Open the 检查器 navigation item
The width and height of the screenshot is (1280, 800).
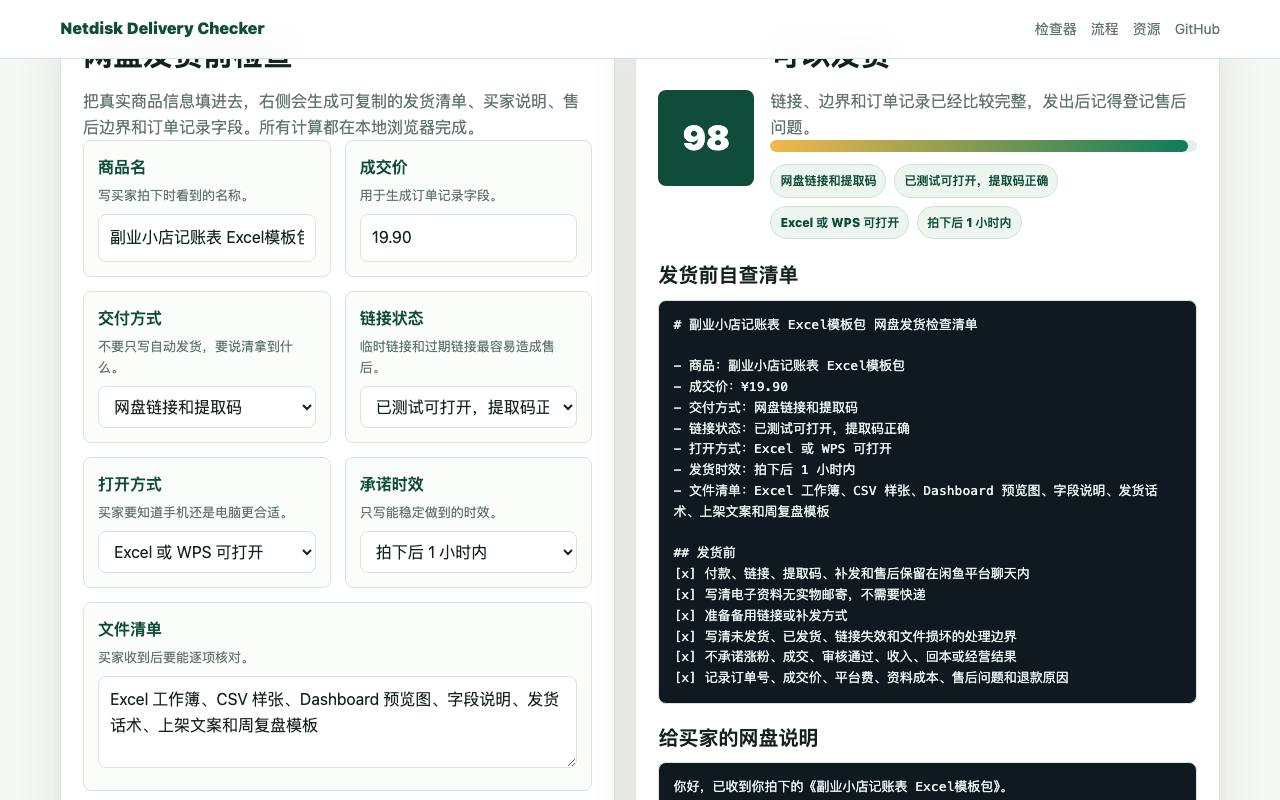coord(1055,29)
